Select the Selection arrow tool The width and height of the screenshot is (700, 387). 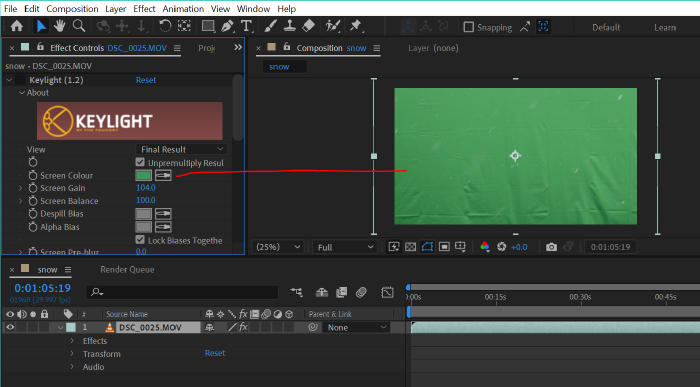pos(41,26)
